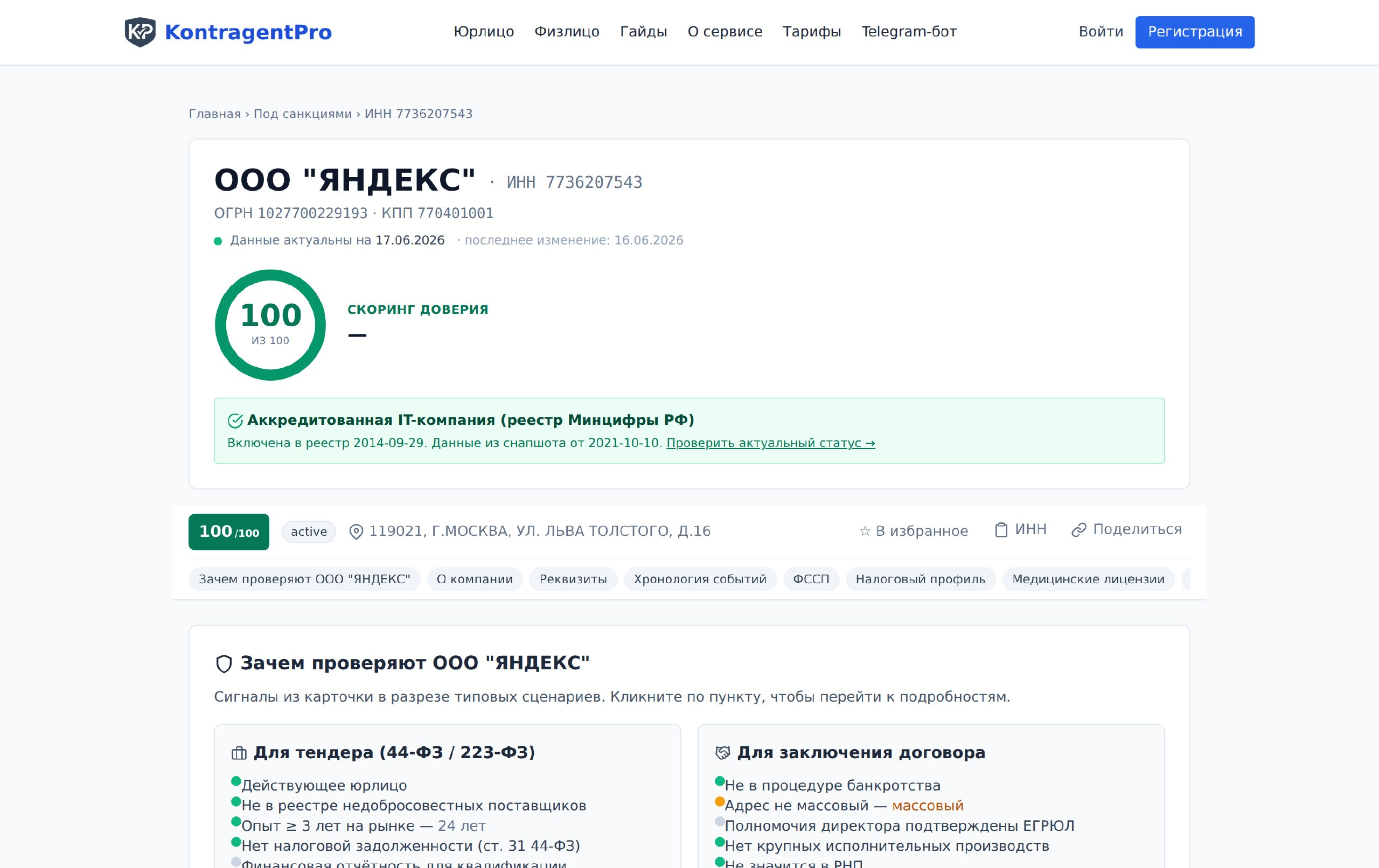Click the link icon for Поделиться
Viewport: 1379px width, 868px height.
coord(1079,530)
